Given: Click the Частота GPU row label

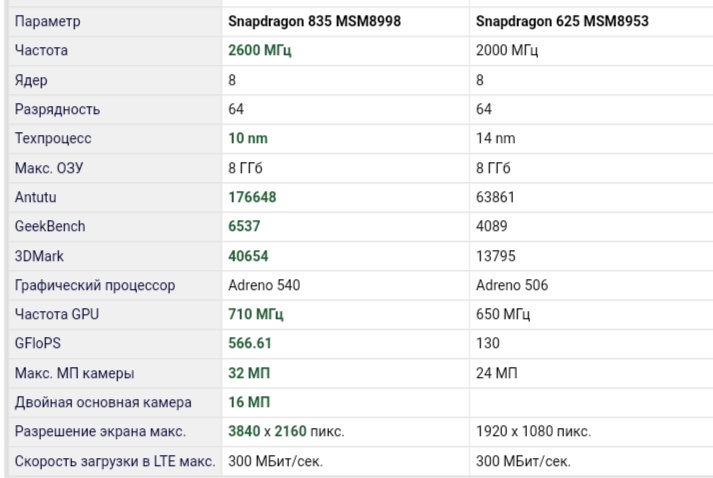Looking at the screenshot, I should click(57, 314).
